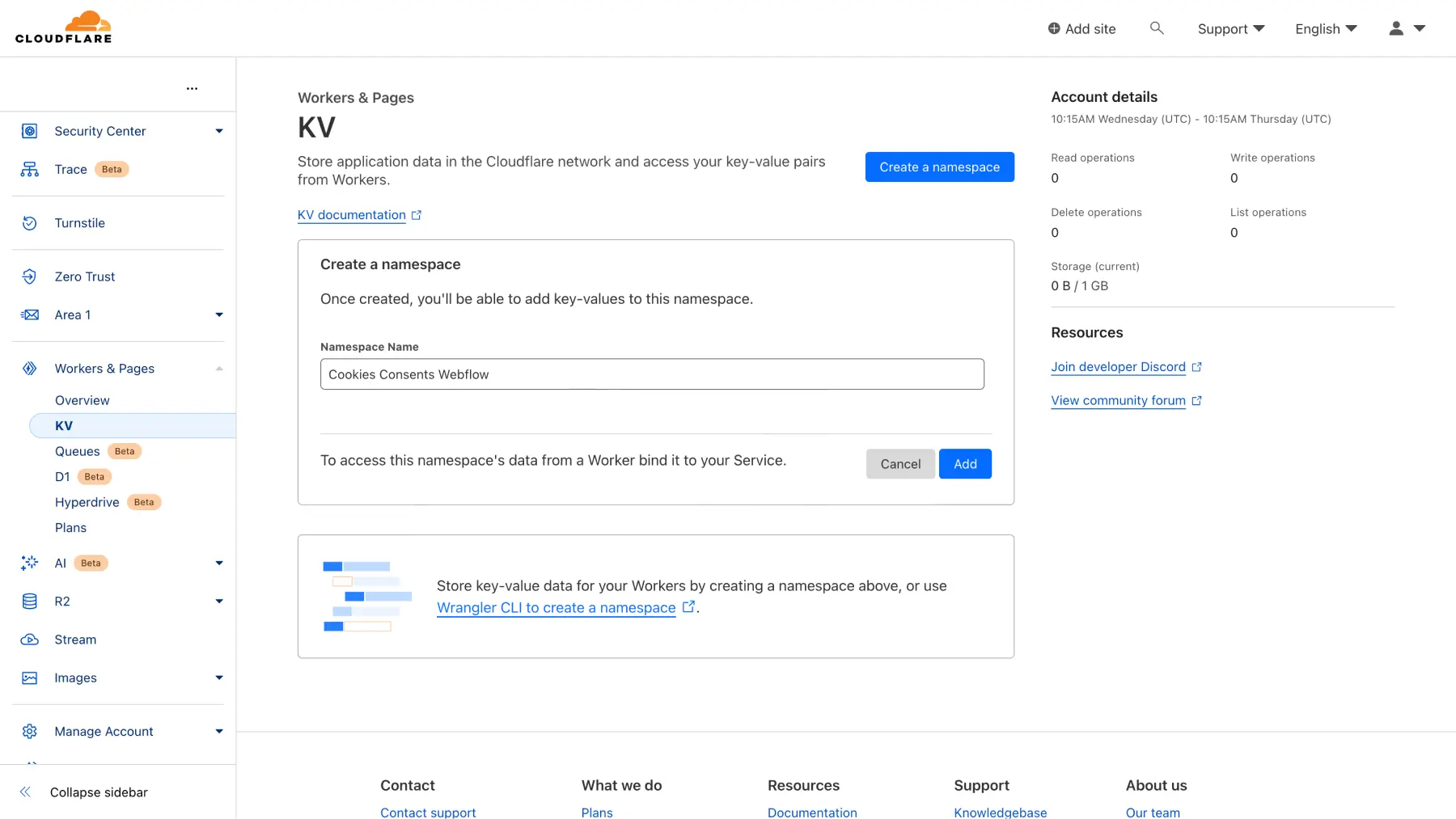Image resolution: width=1456 pixels, height=819 pixels.
Task: Open Turnstile in the sidebar
Action: [x=79, y=223]
